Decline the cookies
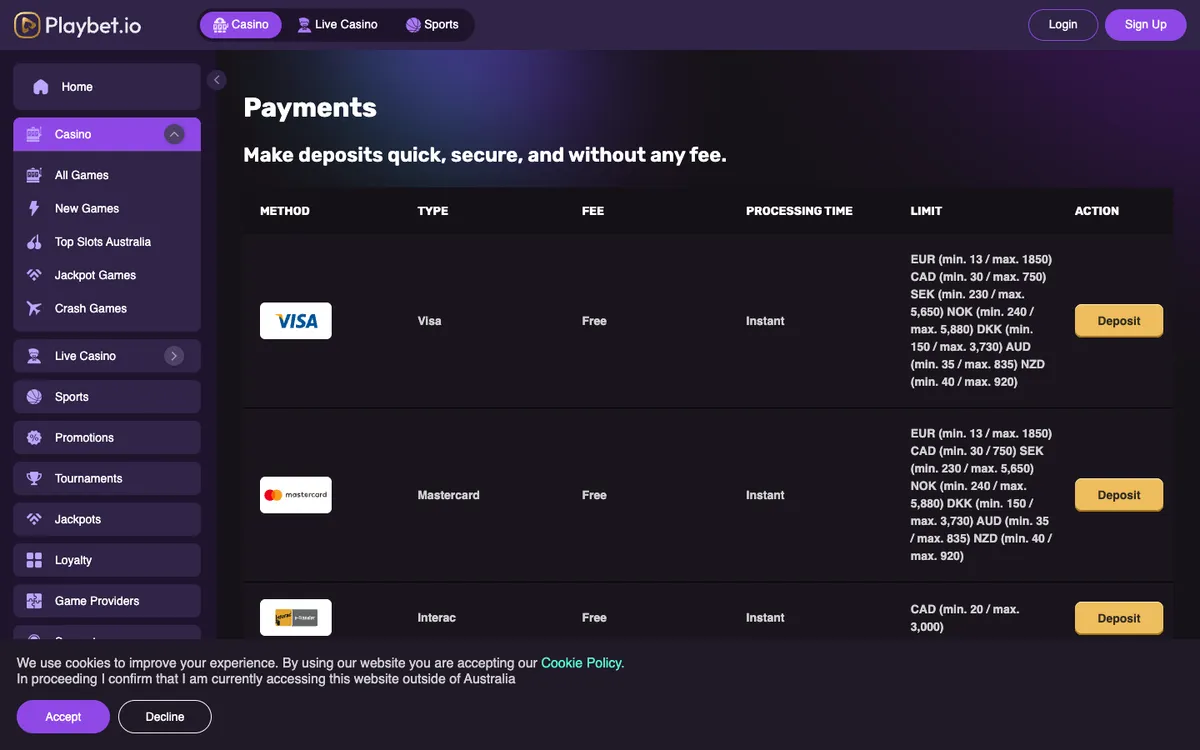 (165, 717)
